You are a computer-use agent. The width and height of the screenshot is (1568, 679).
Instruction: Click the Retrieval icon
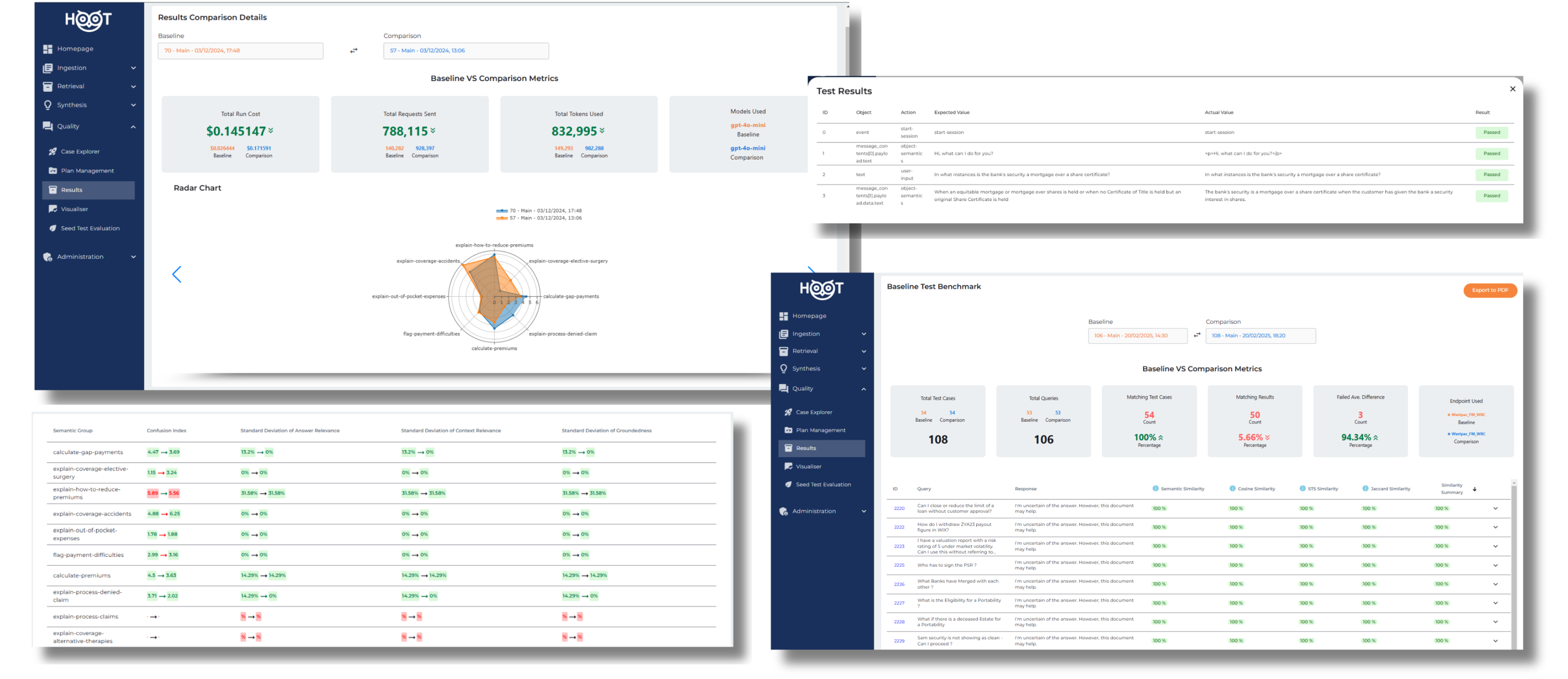pyautogui.click(x=48, y=86)
